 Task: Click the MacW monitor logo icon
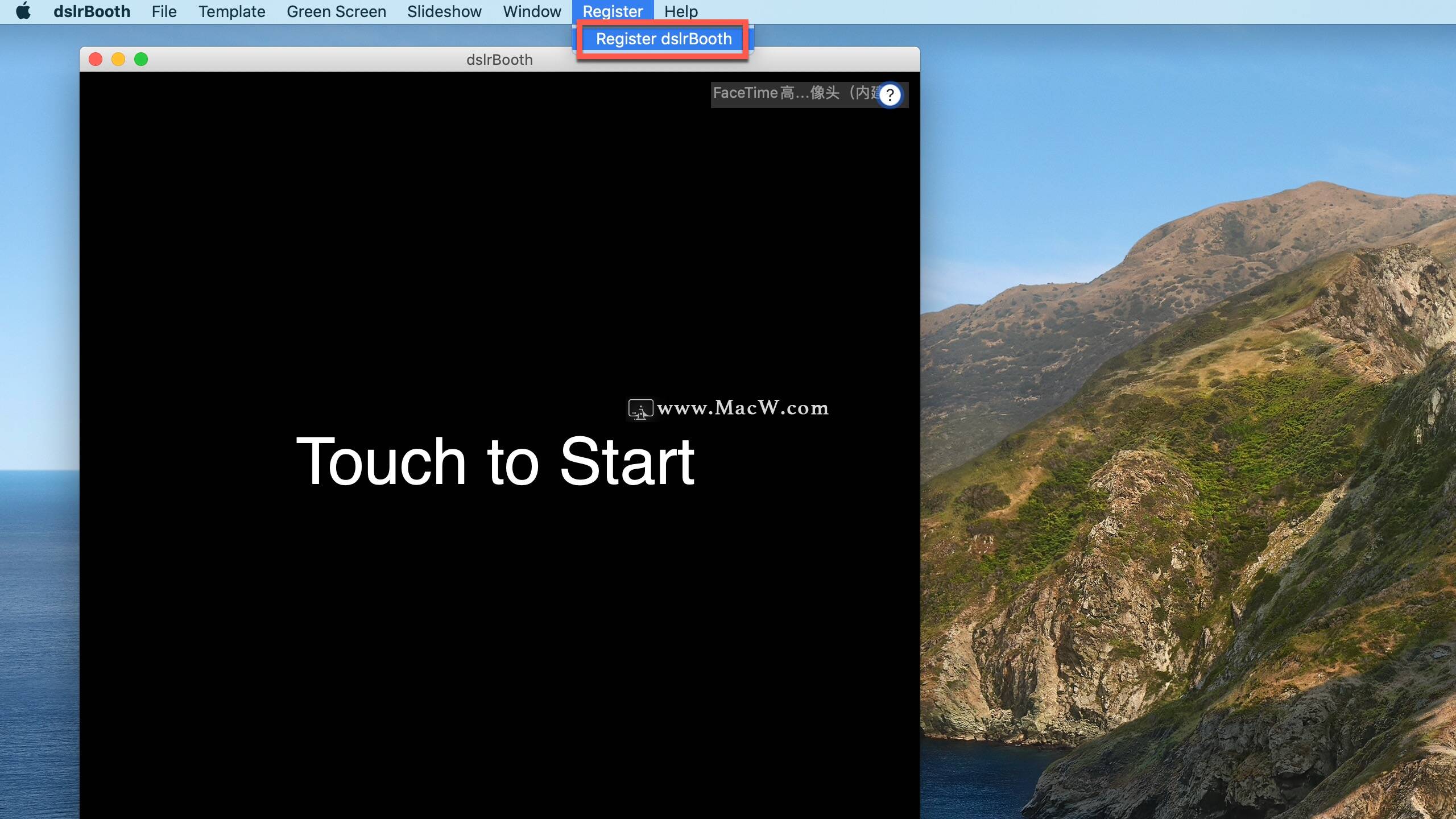click(x=640, y=409)
